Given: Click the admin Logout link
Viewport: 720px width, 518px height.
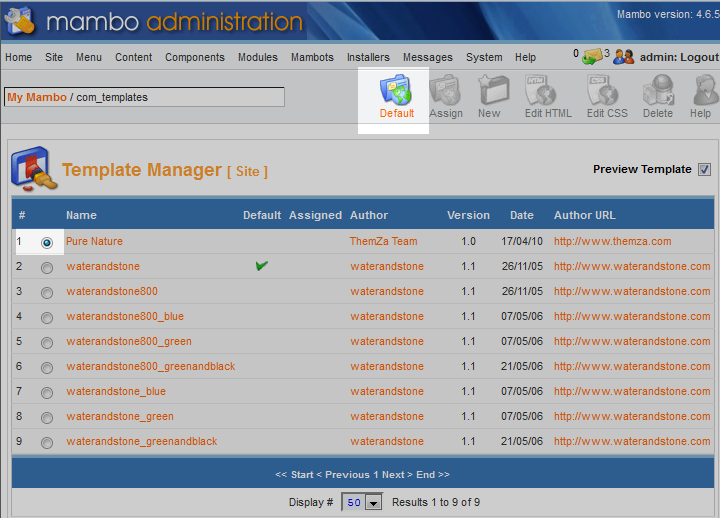Looking at the screenshot, I should click(679, 57).
